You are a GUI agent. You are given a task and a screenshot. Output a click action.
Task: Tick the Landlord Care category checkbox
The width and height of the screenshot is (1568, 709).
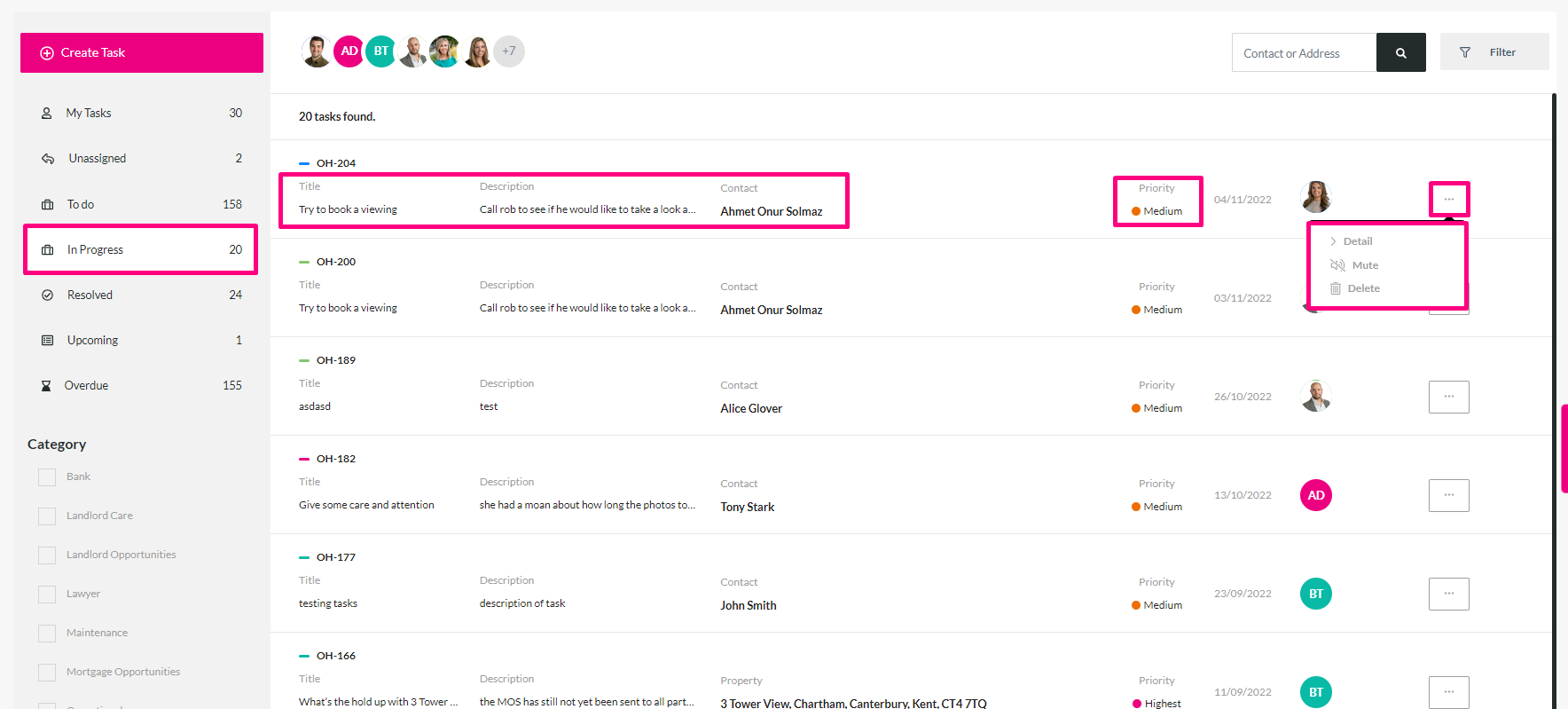point(47,516)
